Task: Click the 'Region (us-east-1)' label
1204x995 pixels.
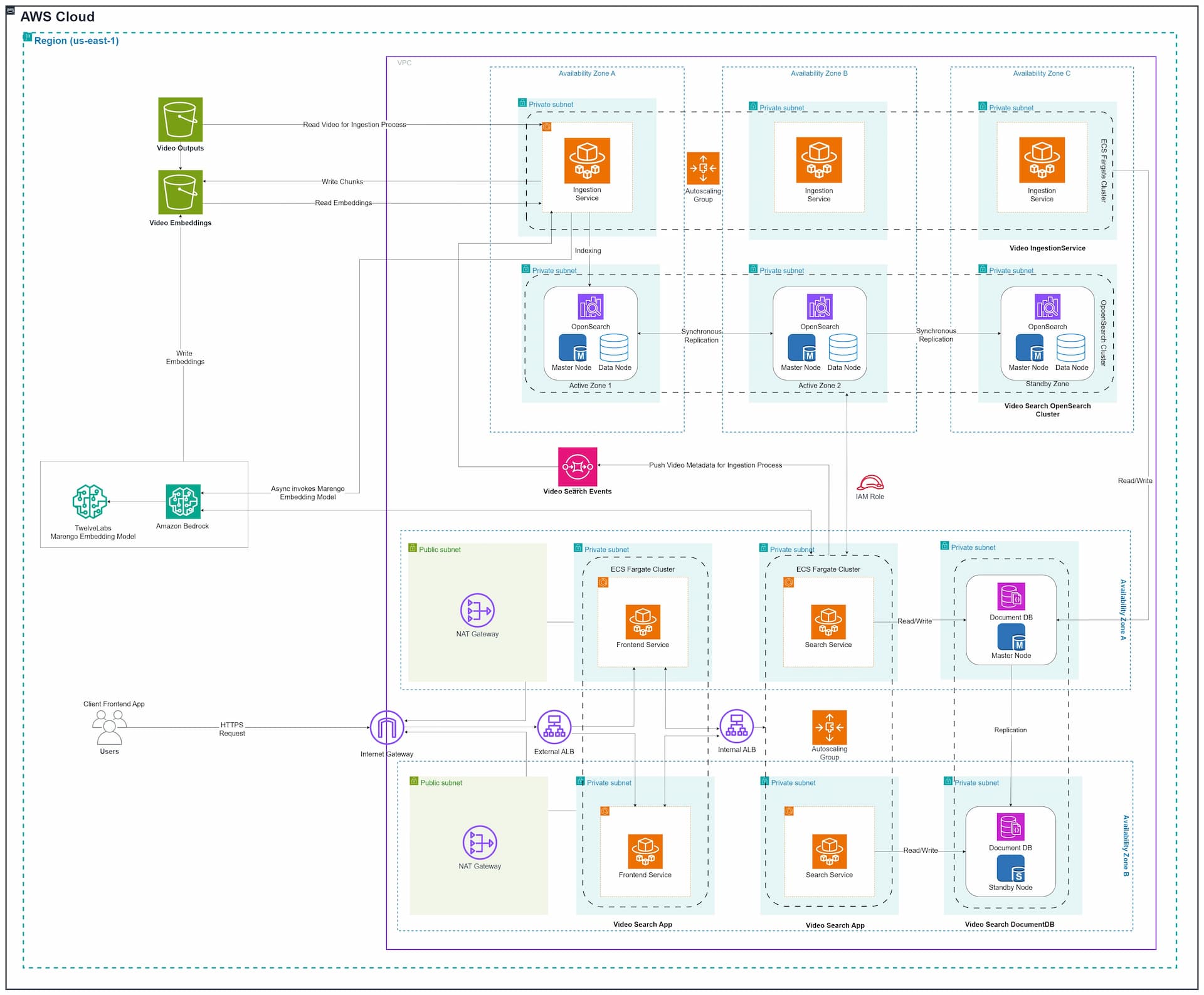Action: pos(77,41)
